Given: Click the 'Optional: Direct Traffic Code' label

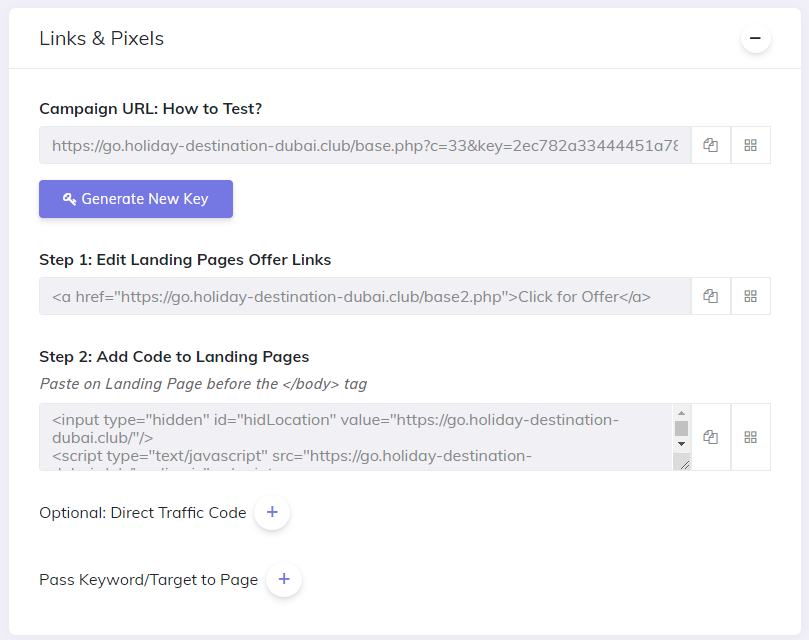Looking at the screenshot, I should pos(143,513).
